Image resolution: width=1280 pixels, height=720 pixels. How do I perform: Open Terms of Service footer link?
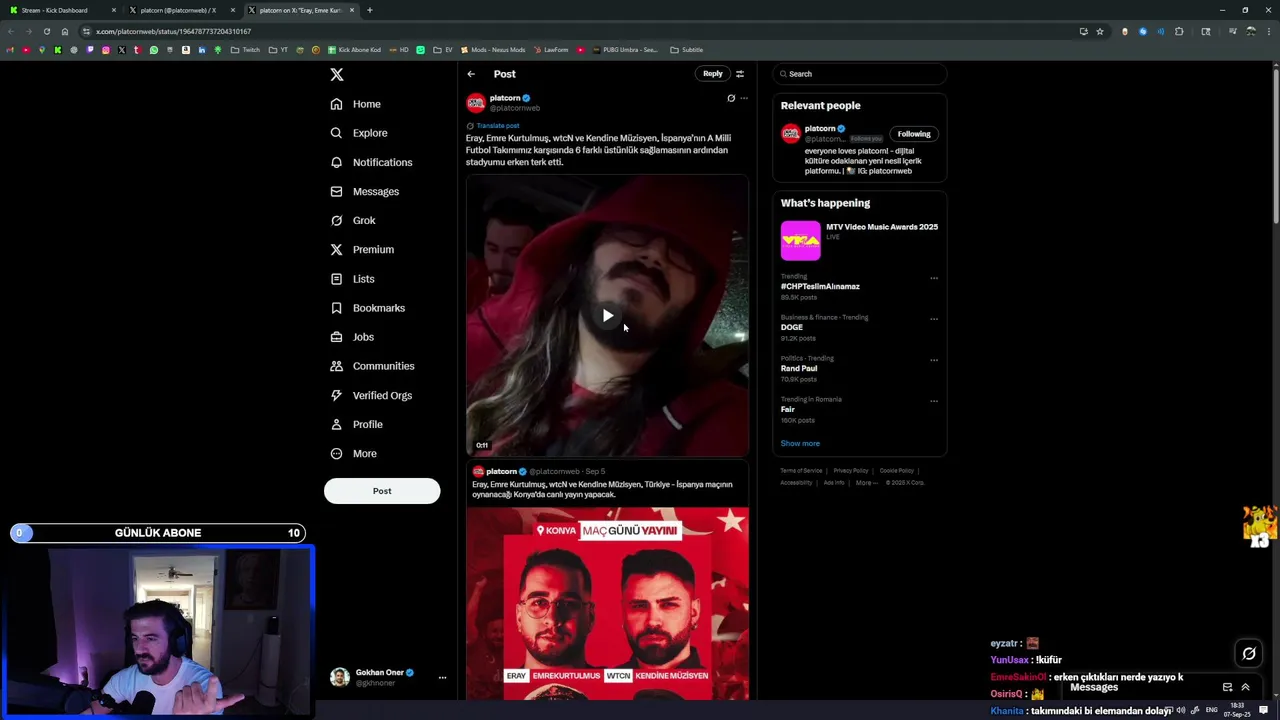click(801, 471)
